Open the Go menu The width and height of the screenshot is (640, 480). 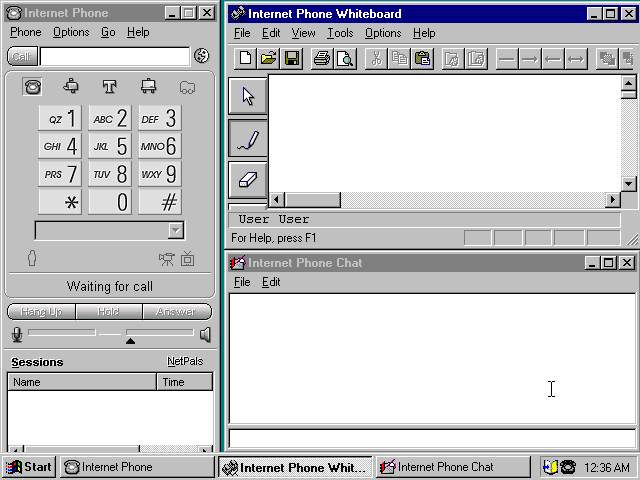click(108, 32)
